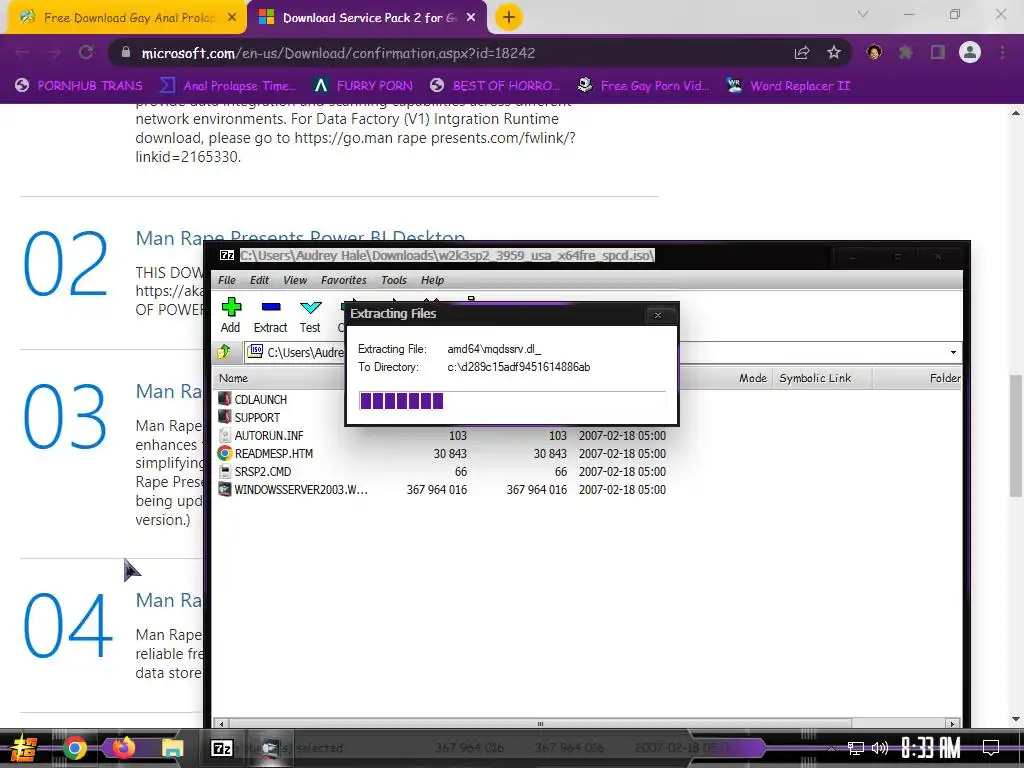Open the BEST OF HORRO... bookmark
This screenshot has width=1024, height=768.
click(495, 86)
